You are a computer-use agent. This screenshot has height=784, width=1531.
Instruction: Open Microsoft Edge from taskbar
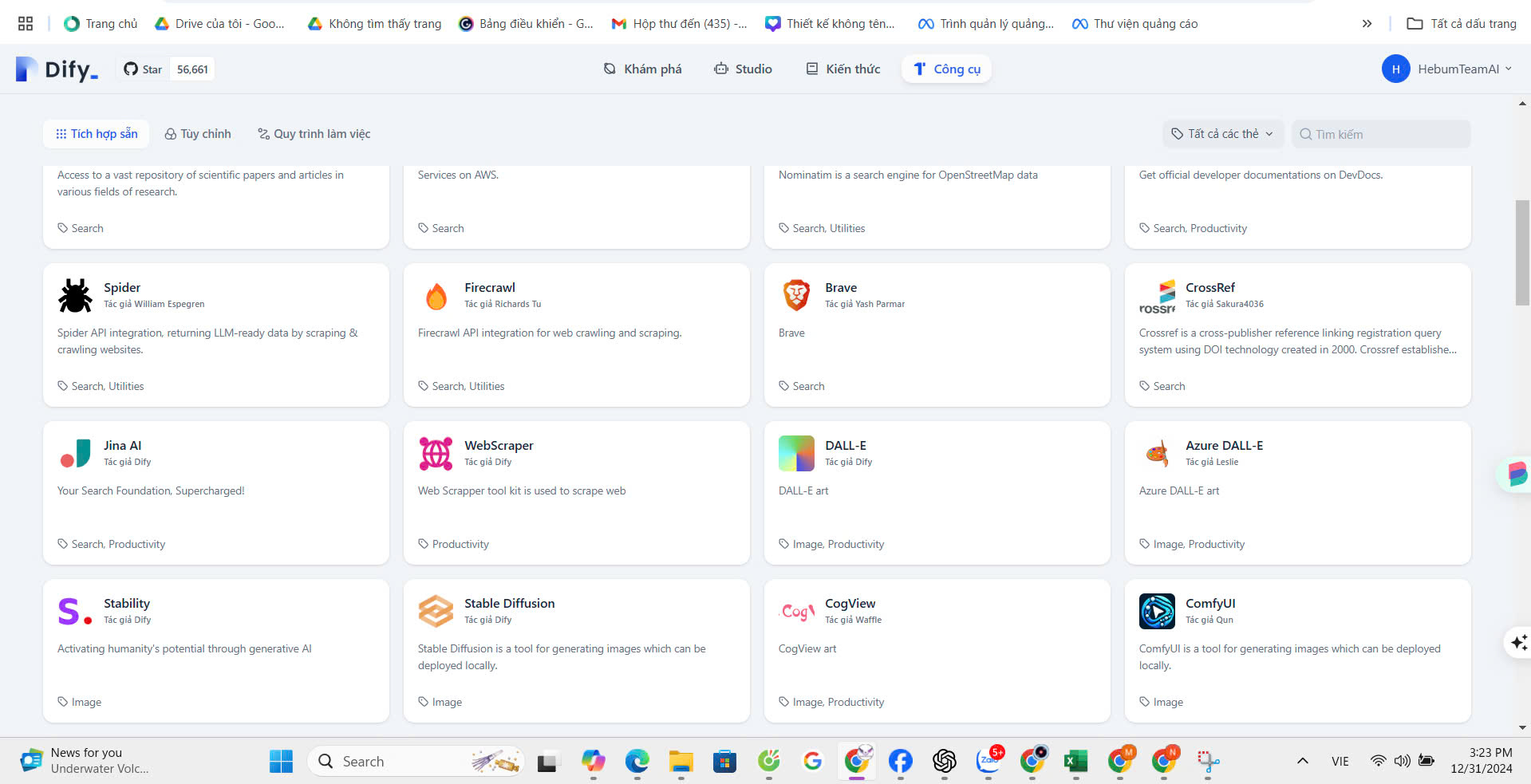pos(637,762)
